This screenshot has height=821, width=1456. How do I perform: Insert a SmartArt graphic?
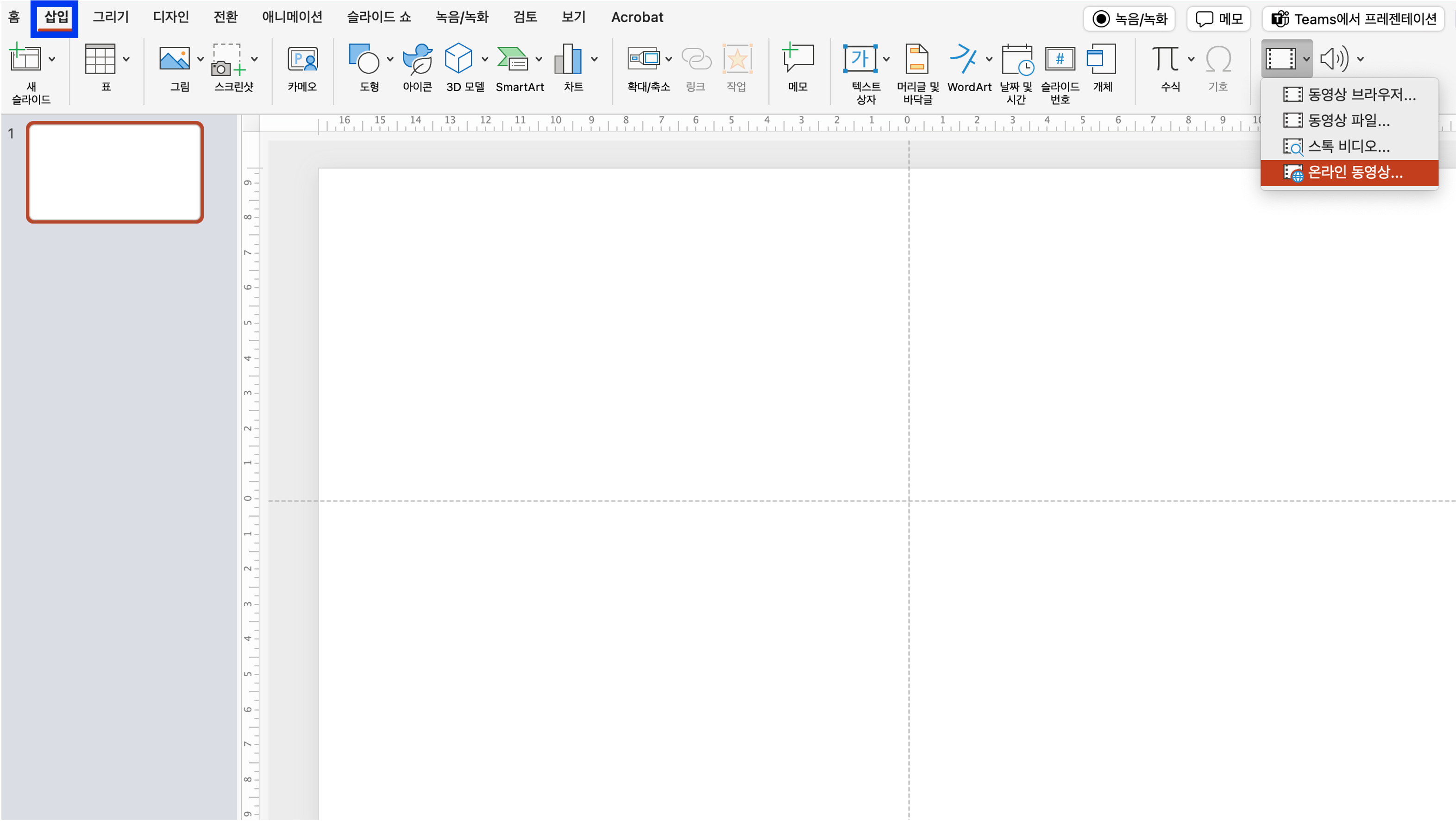(513, 58)
